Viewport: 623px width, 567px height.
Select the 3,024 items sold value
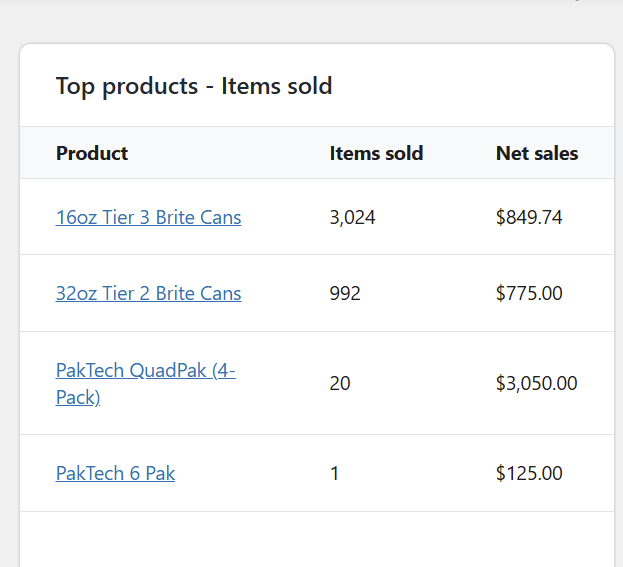point(352,217)
